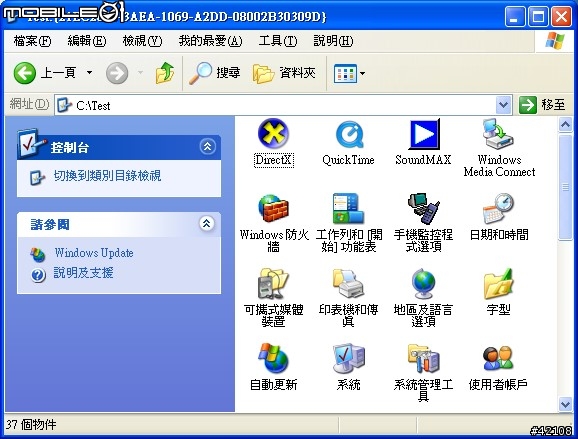Viewport: 578px width, 439px height.
Task: Open the 我的最愛(A) menu
Action: pyautogui.click(x=210, y=41)
